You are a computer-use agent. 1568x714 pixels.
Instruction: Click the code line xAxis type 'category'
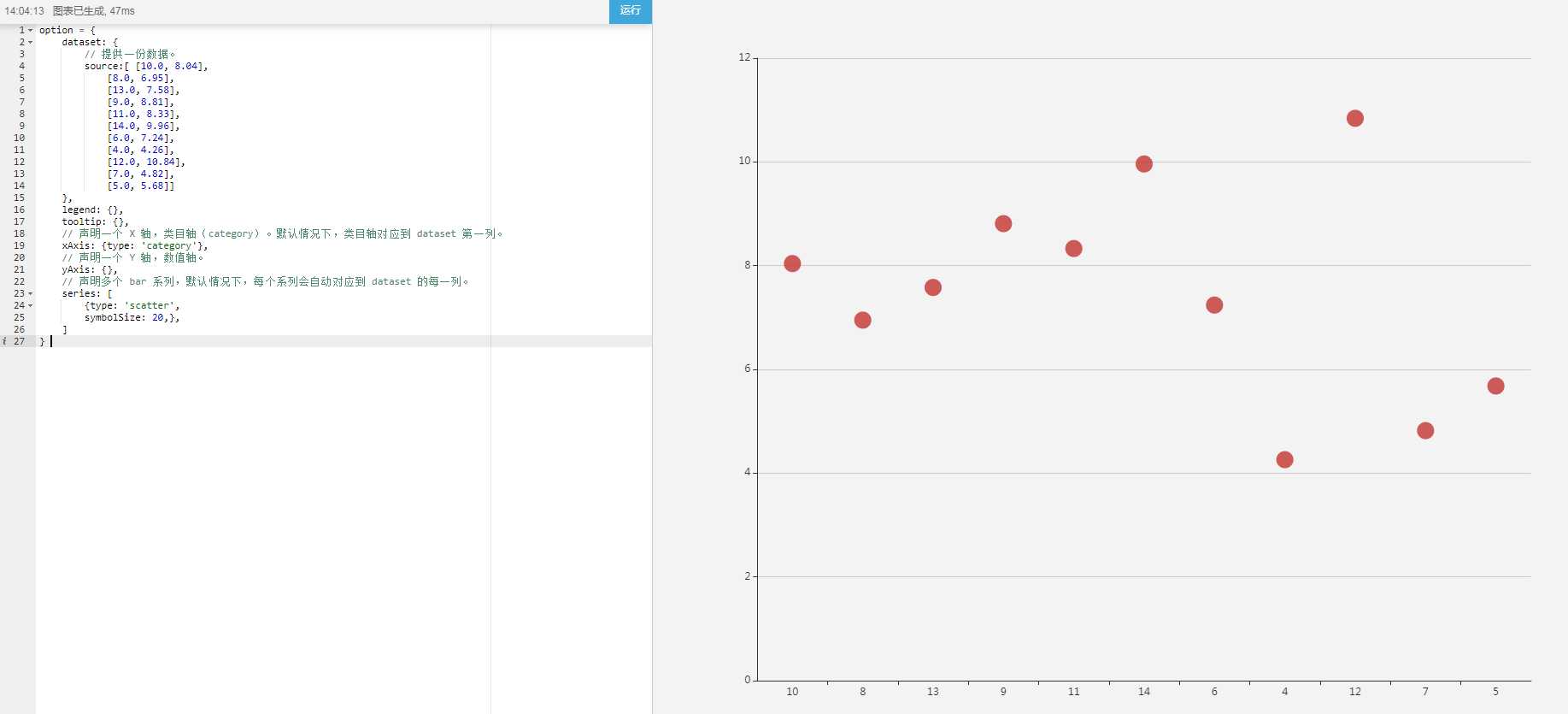(x=134, y=245)
